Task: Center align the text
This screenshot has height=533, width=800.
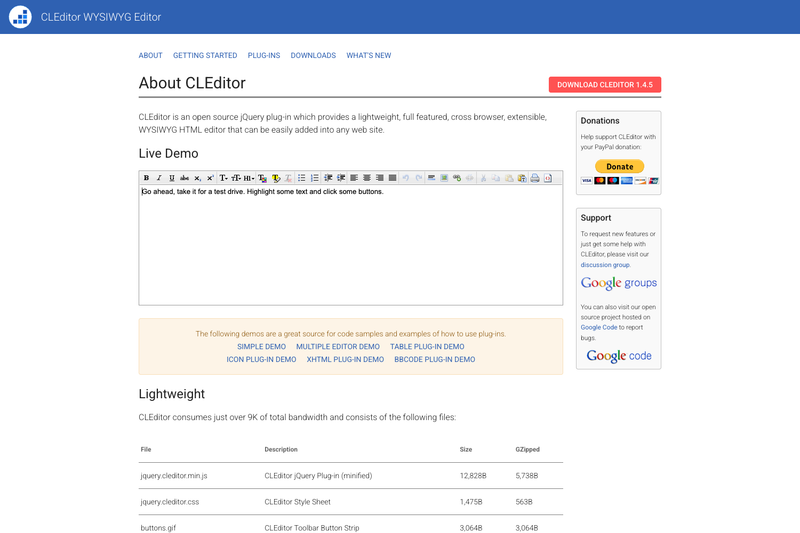Action: point(367,178)
